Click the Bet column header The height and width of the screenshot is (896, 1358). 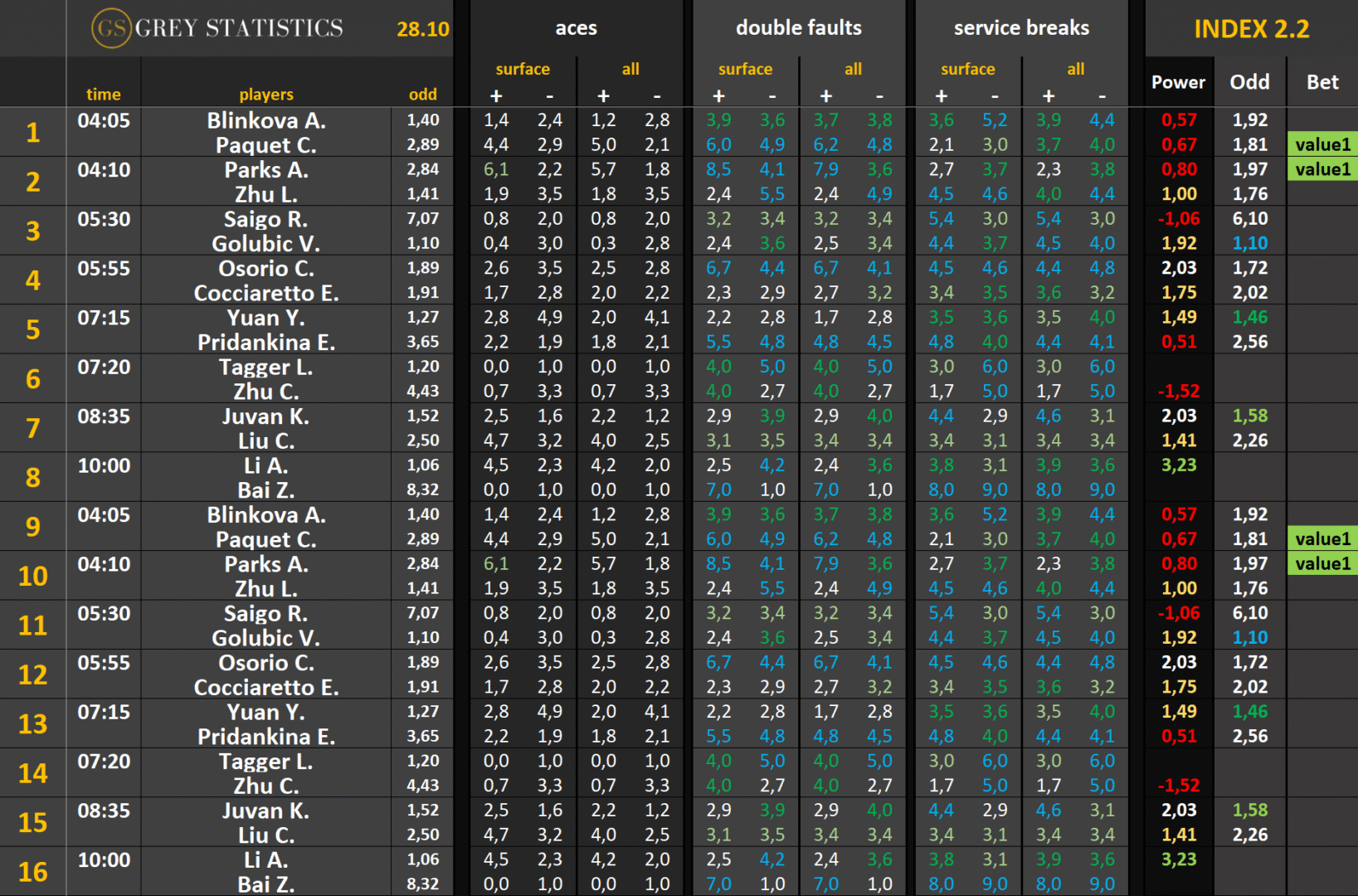pyautogui.click(x=1322, y=82)
